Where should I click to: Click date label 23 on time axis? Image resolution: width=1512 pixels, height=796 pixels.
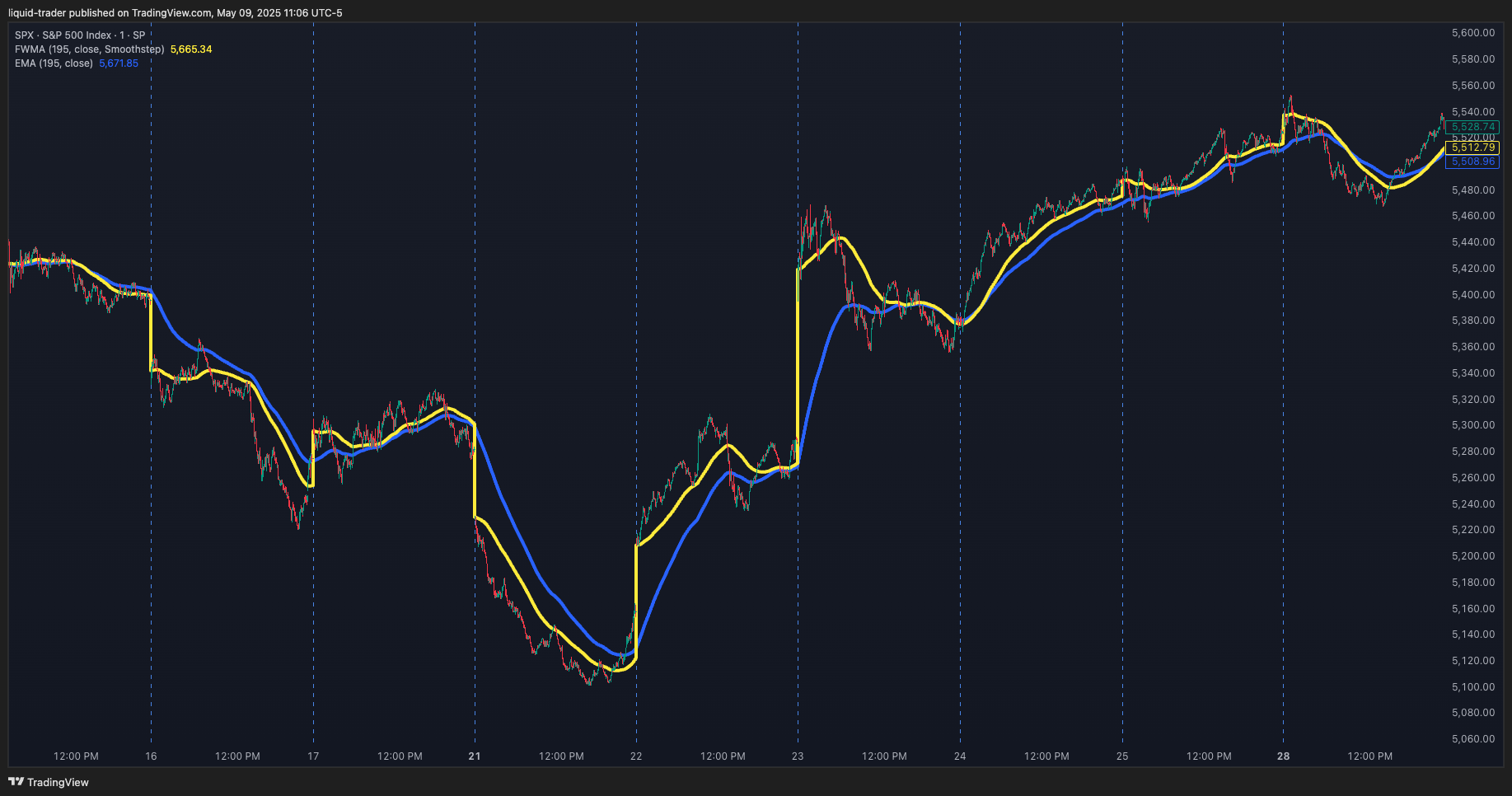click(798, 756)
